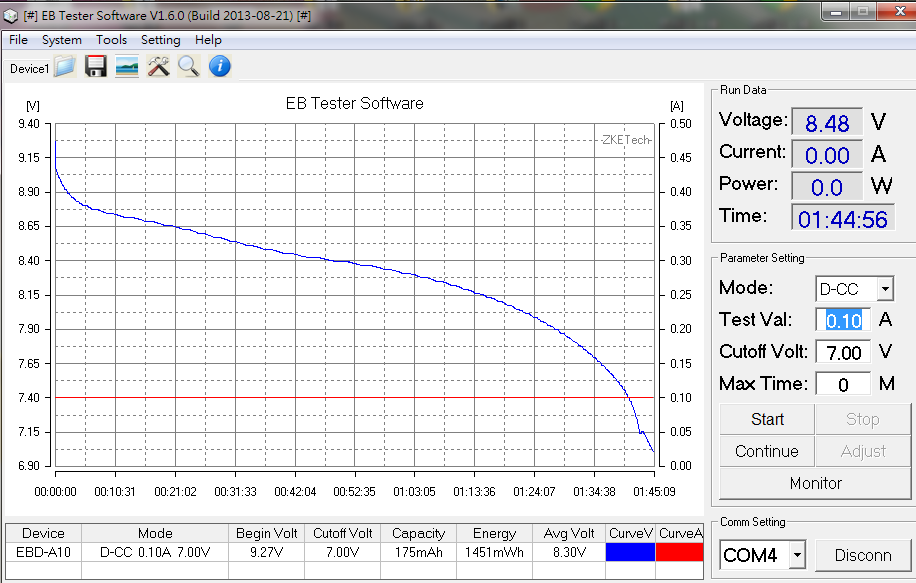Image resolution: width=916 pixels, height=583 pixels.
Task: Click the red CurveA color swatch
Action: click(680, 552)
